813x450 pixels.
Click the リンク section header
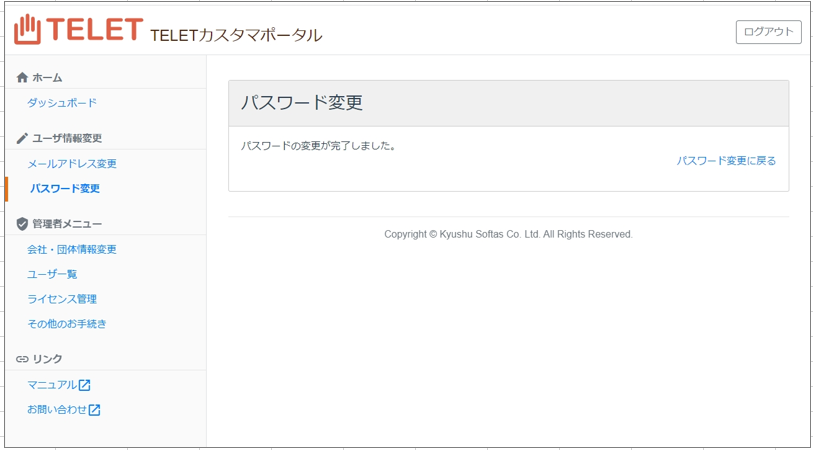[x=47, y=359]
